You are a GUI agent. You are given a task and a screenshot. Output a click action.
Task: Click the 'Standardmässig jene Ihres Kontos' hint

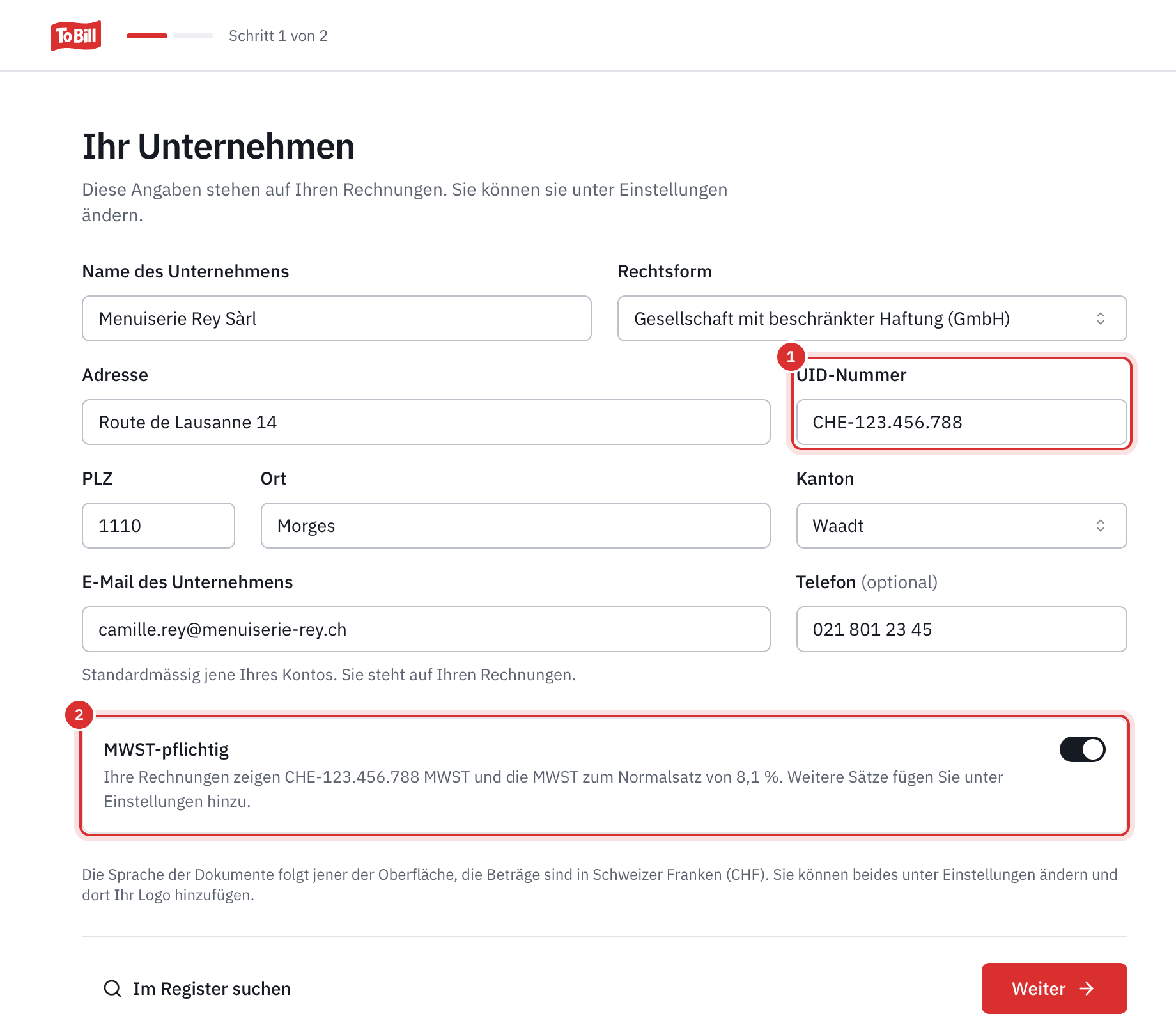[x=329, y=675]
